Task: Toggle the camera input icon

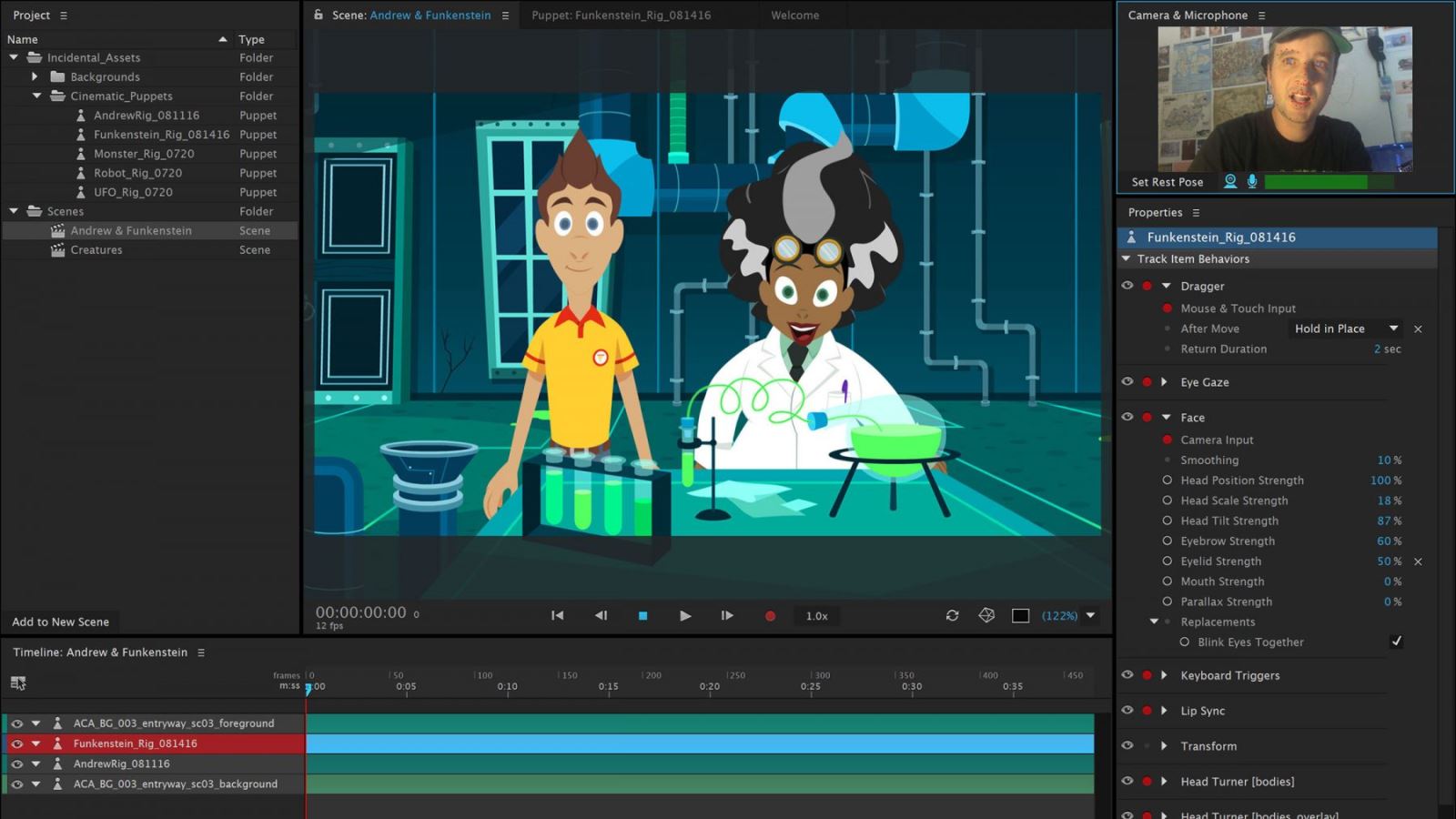Action: 1230,181
